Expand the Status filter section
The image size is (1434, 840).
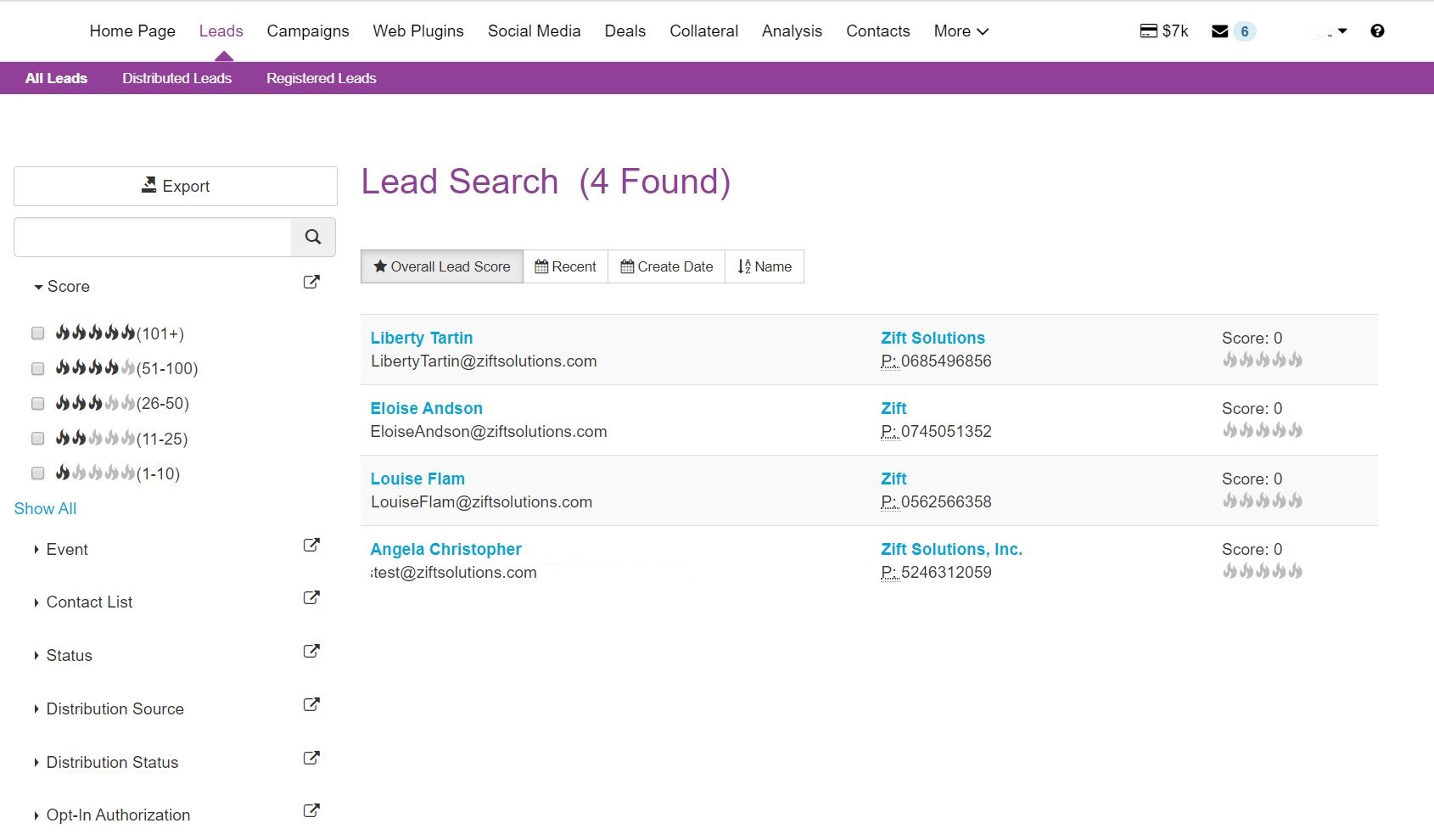pyautogui.click(x=68, y=655)
